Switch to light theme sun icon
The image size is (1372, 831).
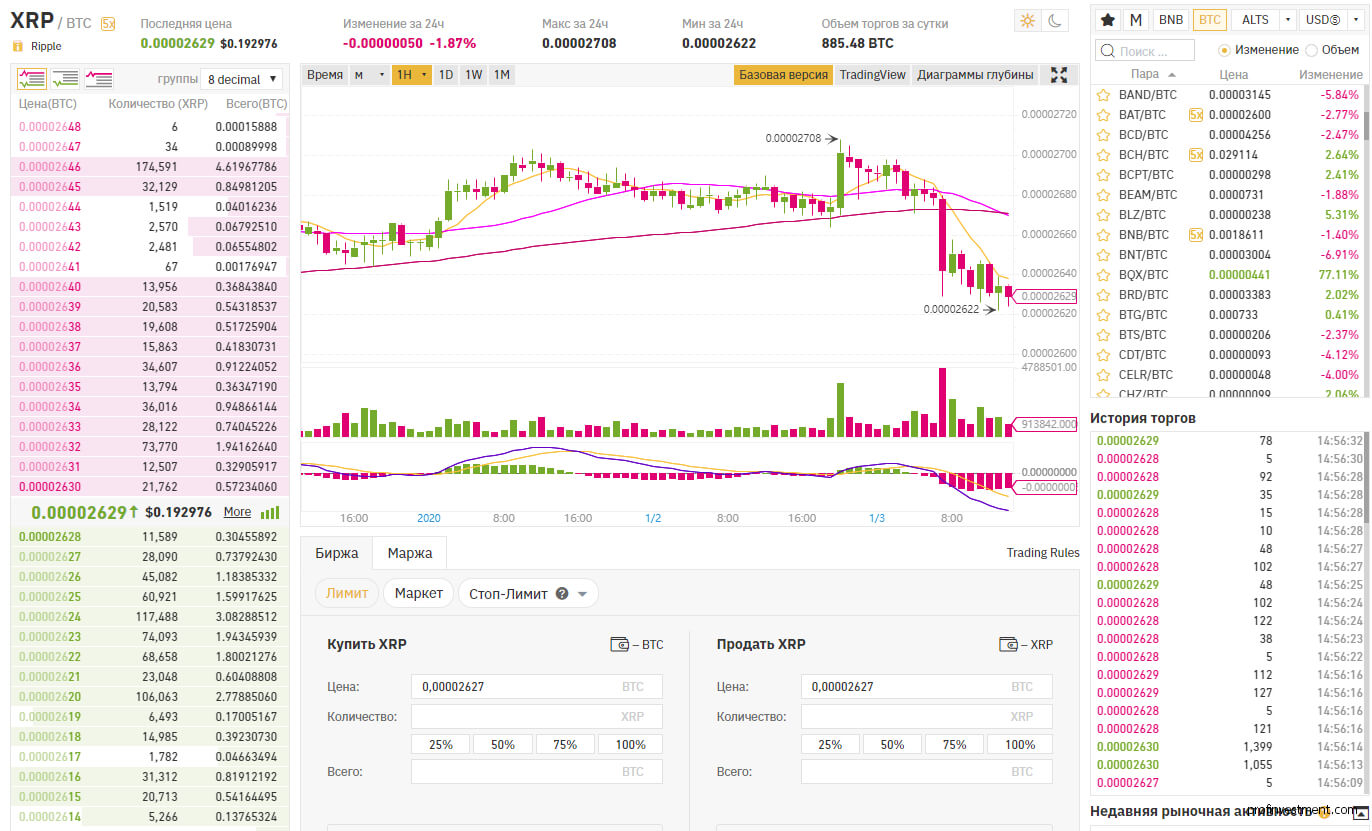[1027, 20]
